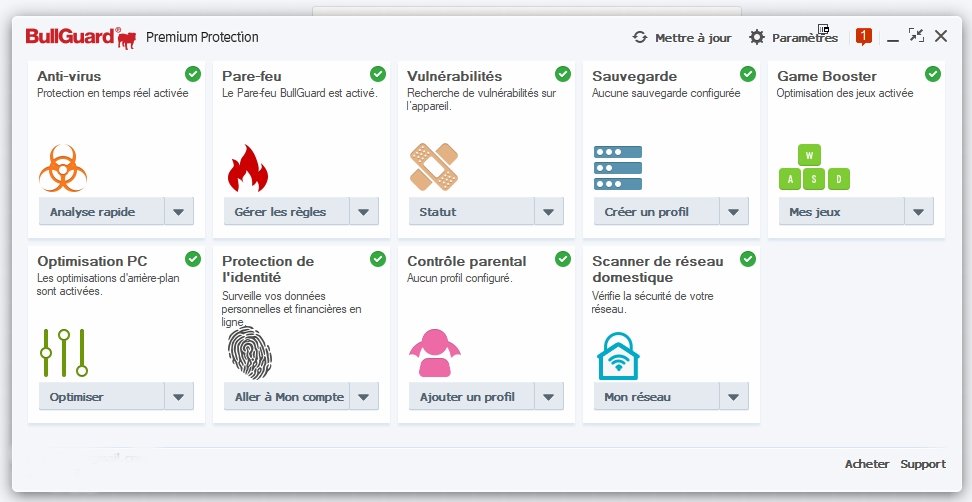Screen dimensions: 972x502
Task: Click the Sauvegarde card title
Action: 634,76
